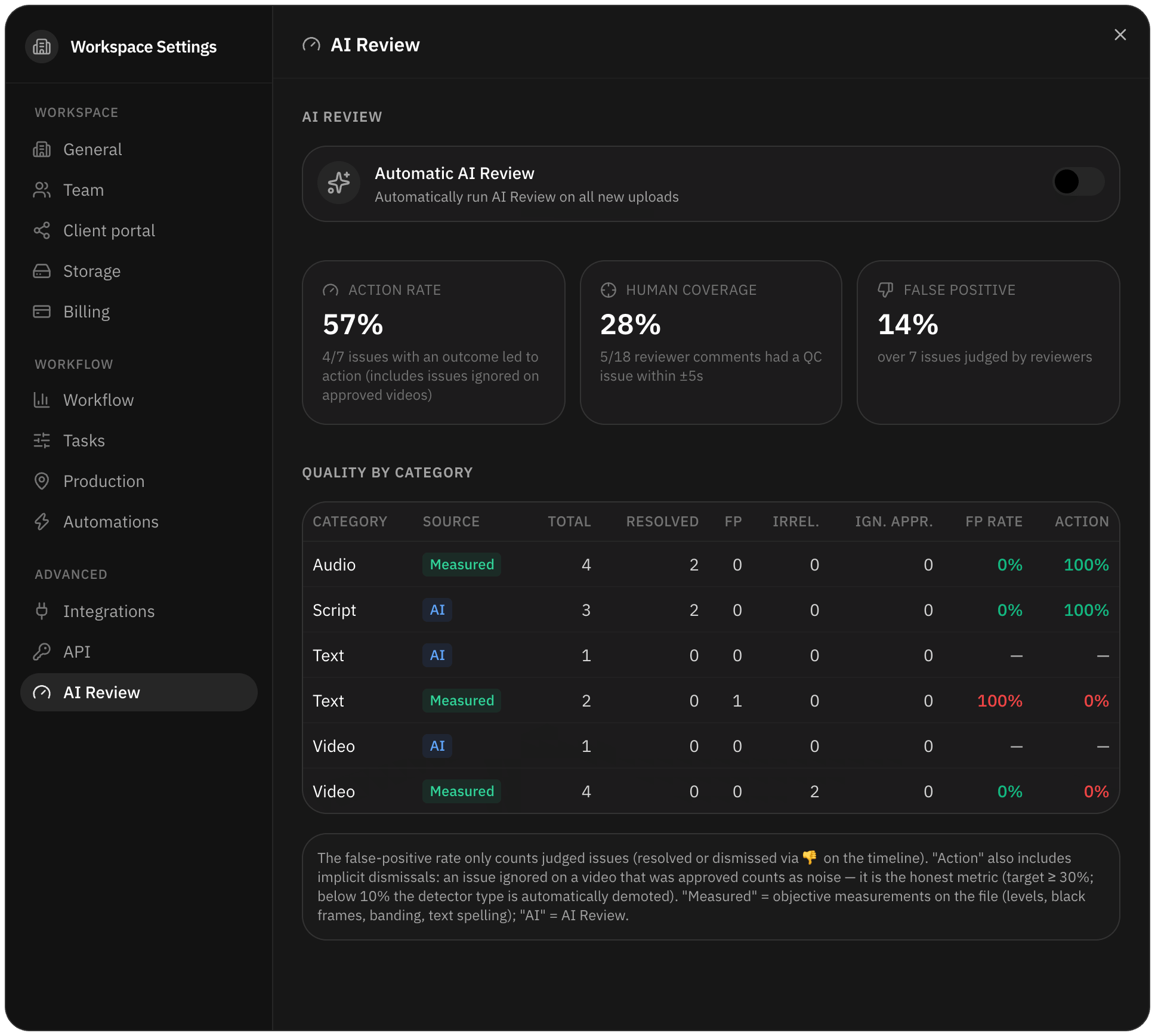This screenshot has width=1155, height=1036.
Task: Click the AI Review gauge icon in sidebar
Action: pyautogui.click(x=42, y=692)
